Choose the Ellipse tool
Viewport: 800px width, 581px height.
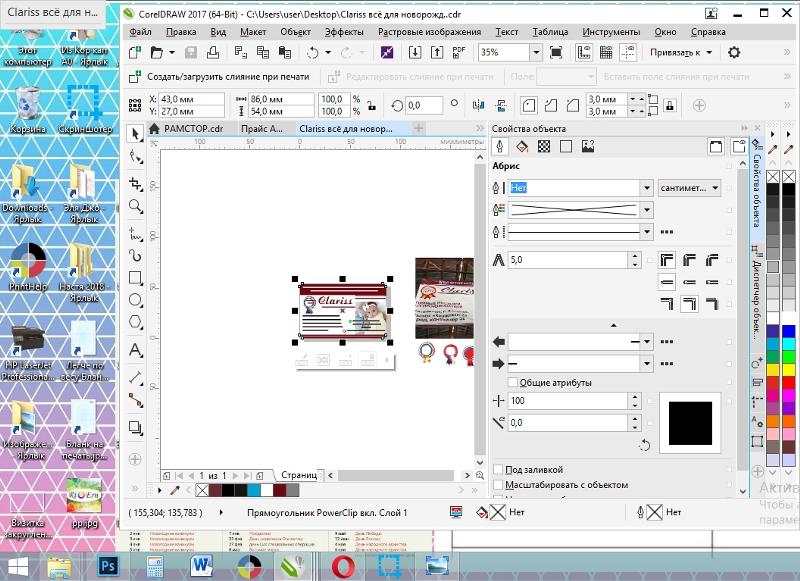coord(137,301)
